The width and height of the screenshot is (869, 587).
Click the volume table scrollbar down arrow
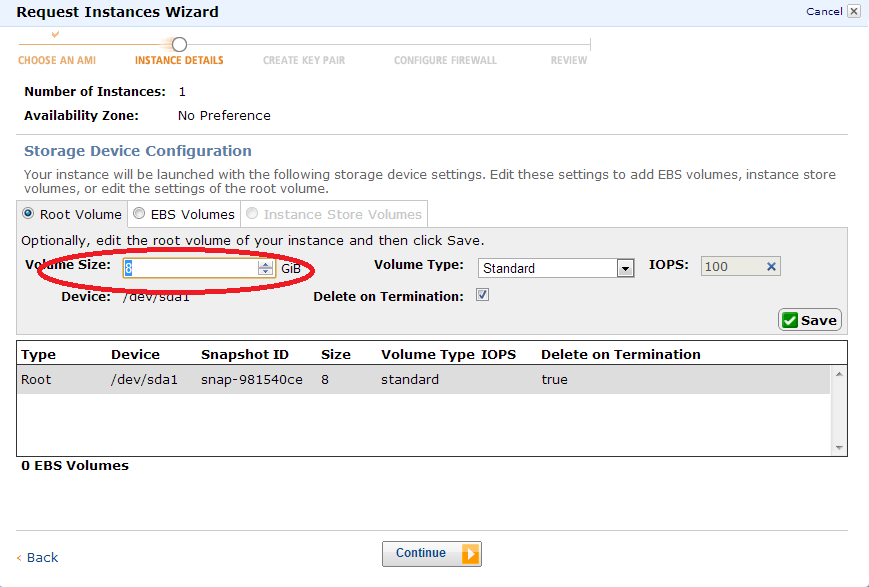[838, 447]
